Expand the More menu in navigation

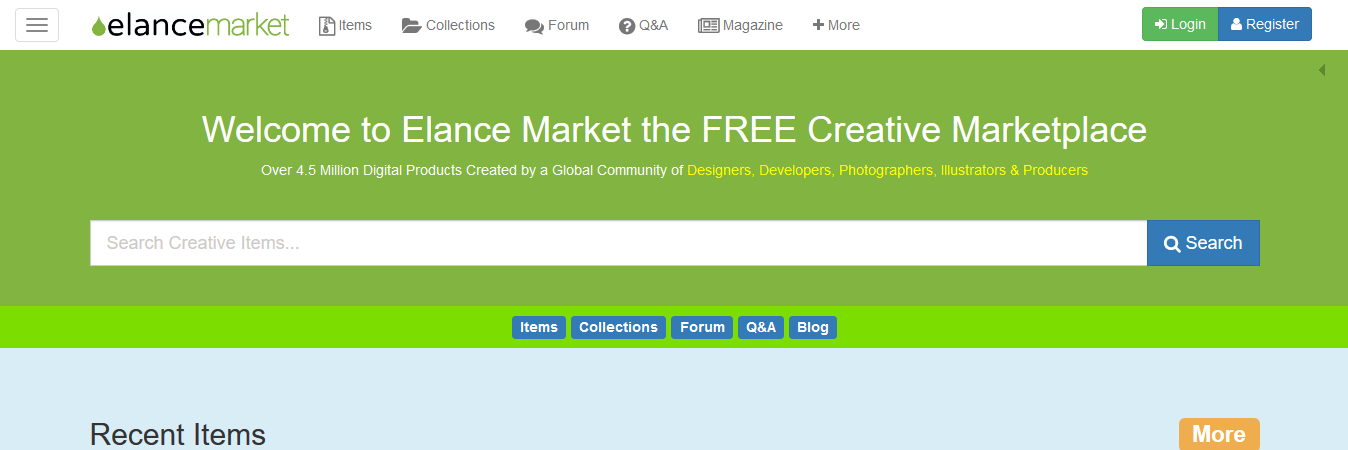(836, 25)
